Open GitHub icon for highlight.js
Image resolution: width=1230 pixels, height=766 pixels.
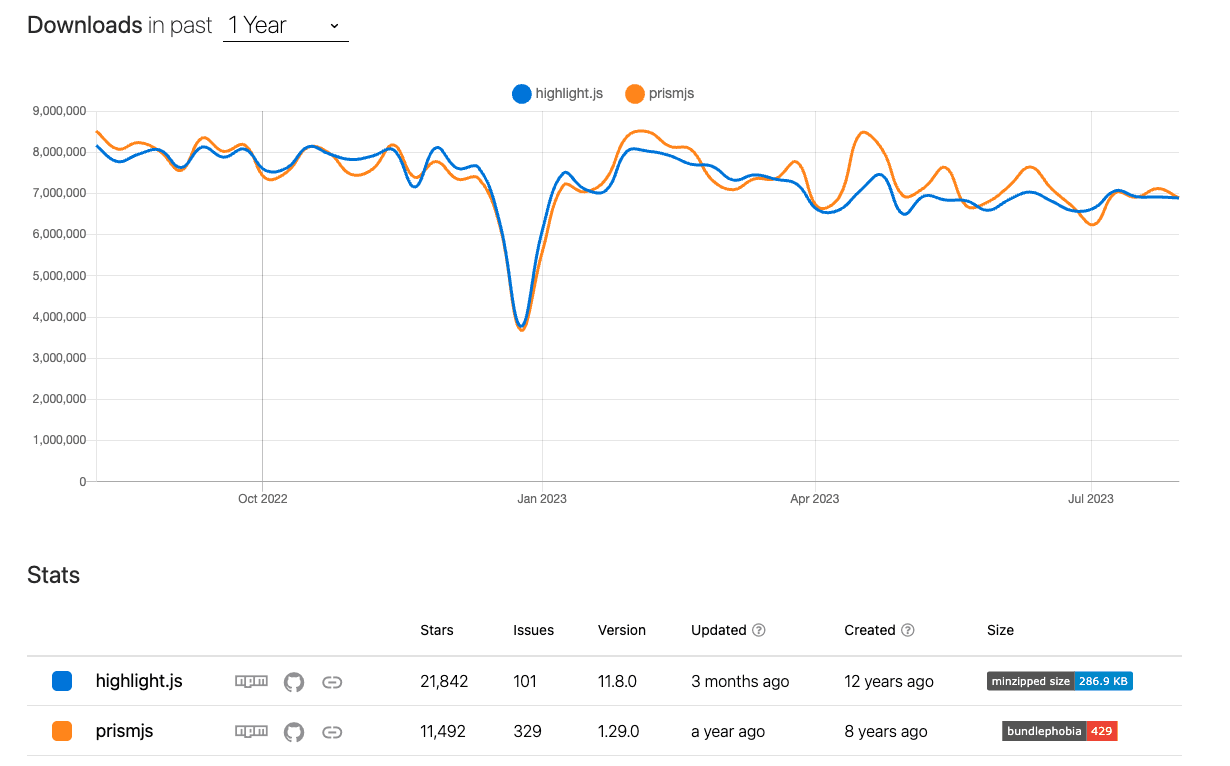tap(294, 681)
